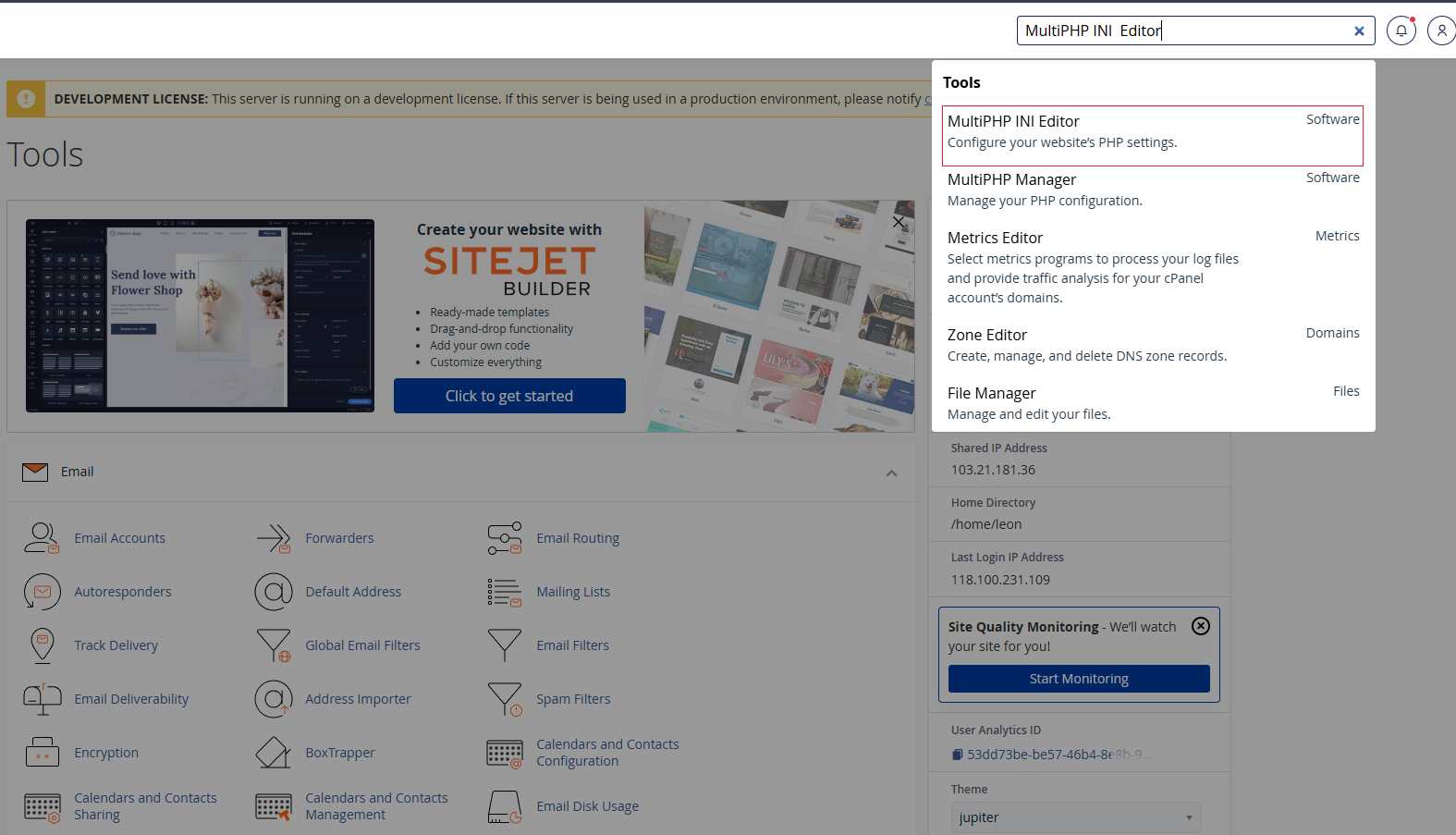Viewport: 1456px width, 835px height.
Task: Open the Autoresponders link
Action: 123,592
